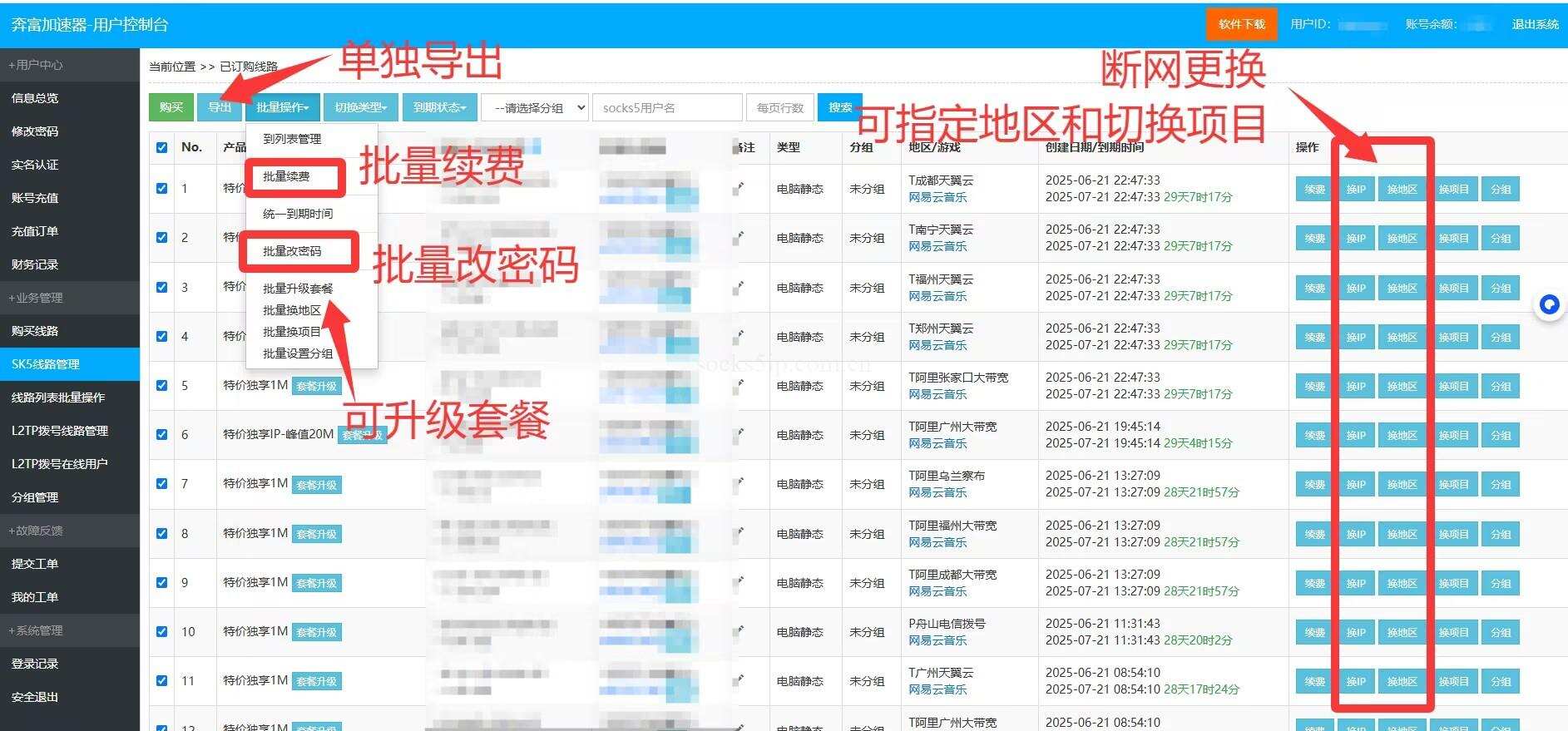
Task: Choose 批量换项目 from the batch menu
Action: click(292, 332)
